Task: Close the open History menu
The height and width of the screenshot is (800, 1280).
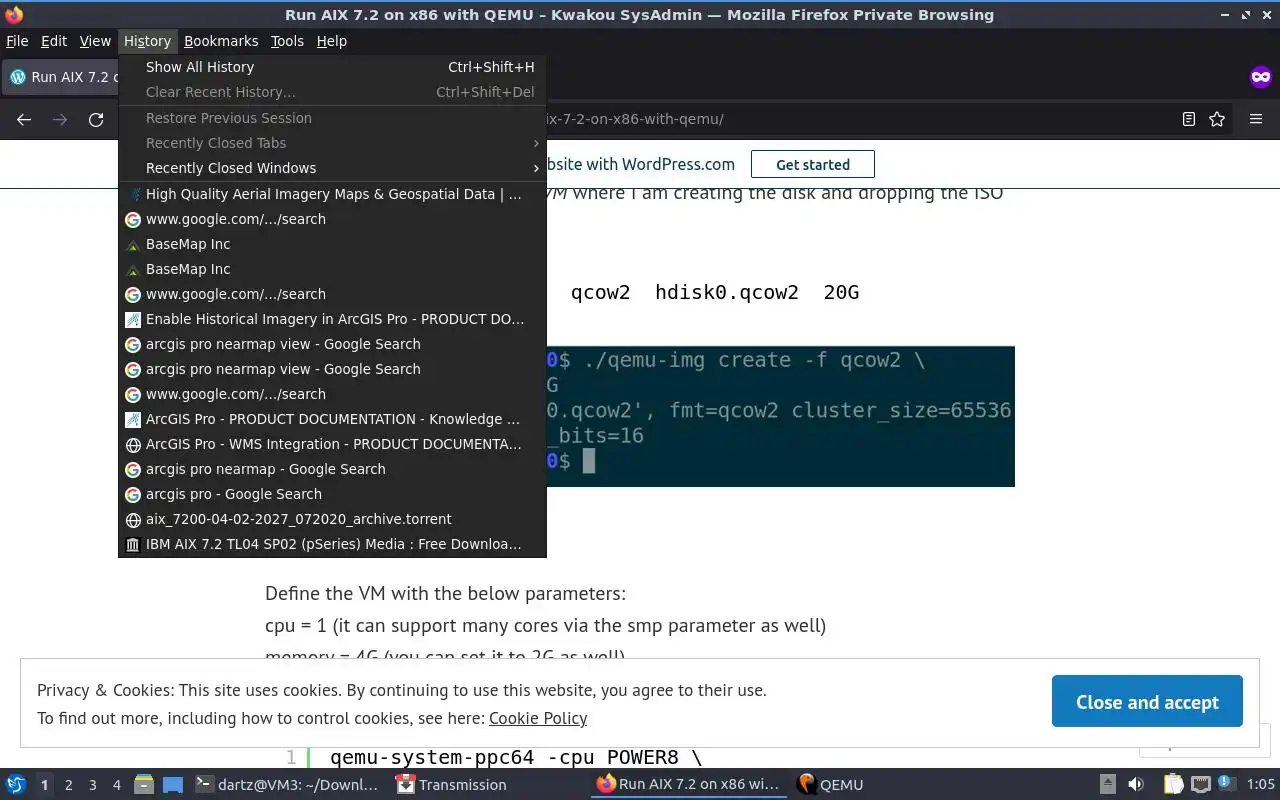Action: click(147, 41)
